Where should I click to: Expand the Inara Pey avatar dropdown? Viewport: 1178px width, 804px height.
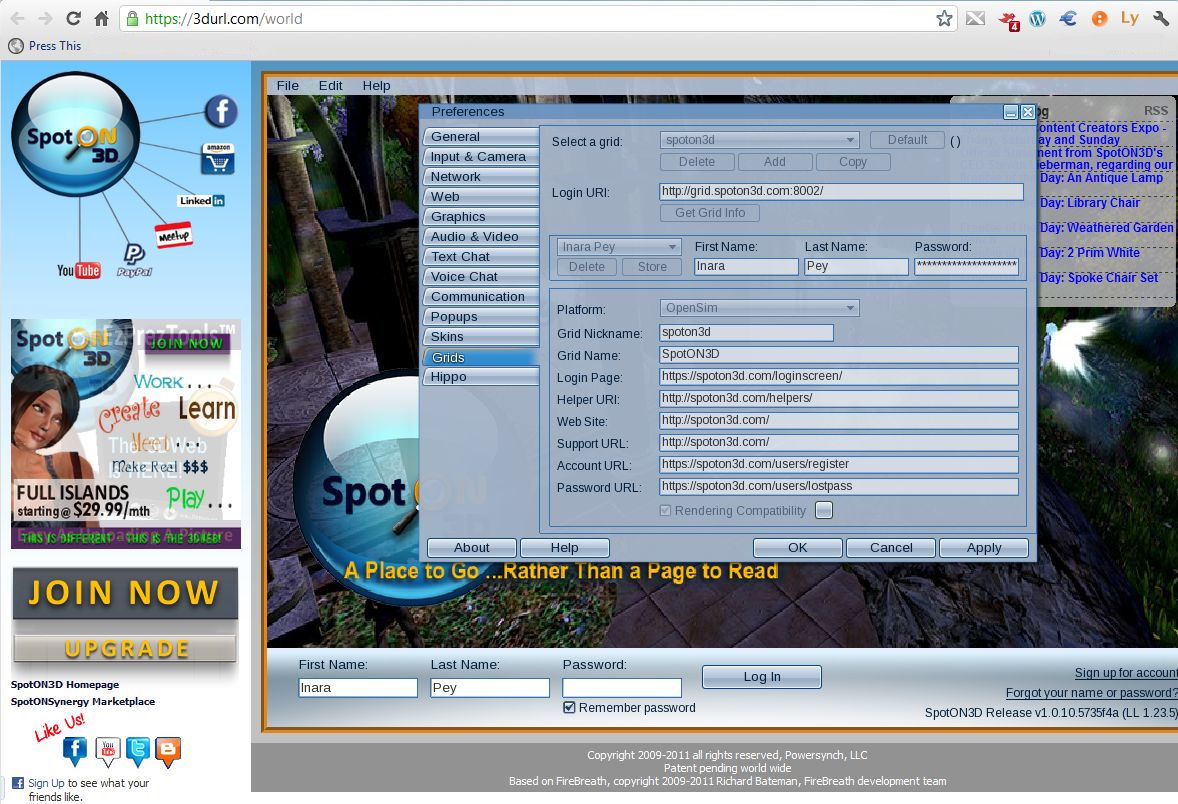(619, 247)
